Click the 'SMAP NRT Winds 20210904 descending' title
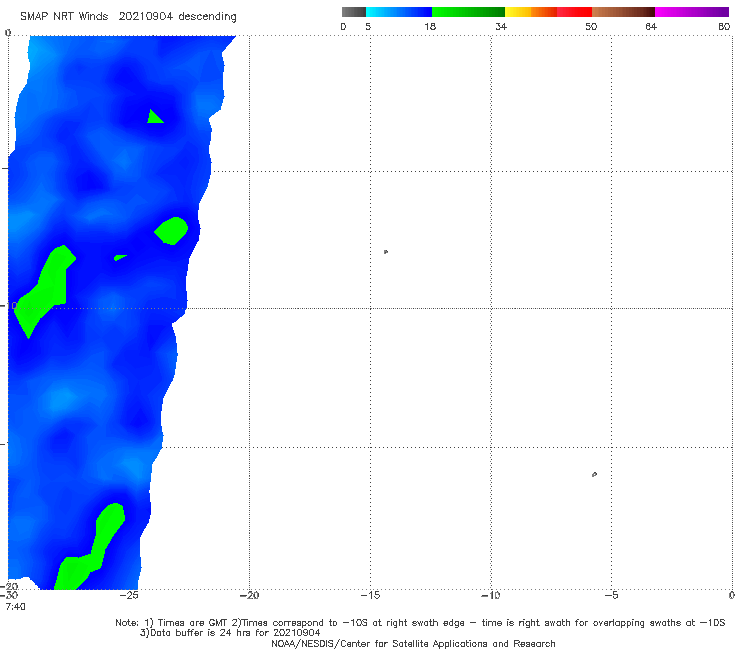 tap(128, 17)
